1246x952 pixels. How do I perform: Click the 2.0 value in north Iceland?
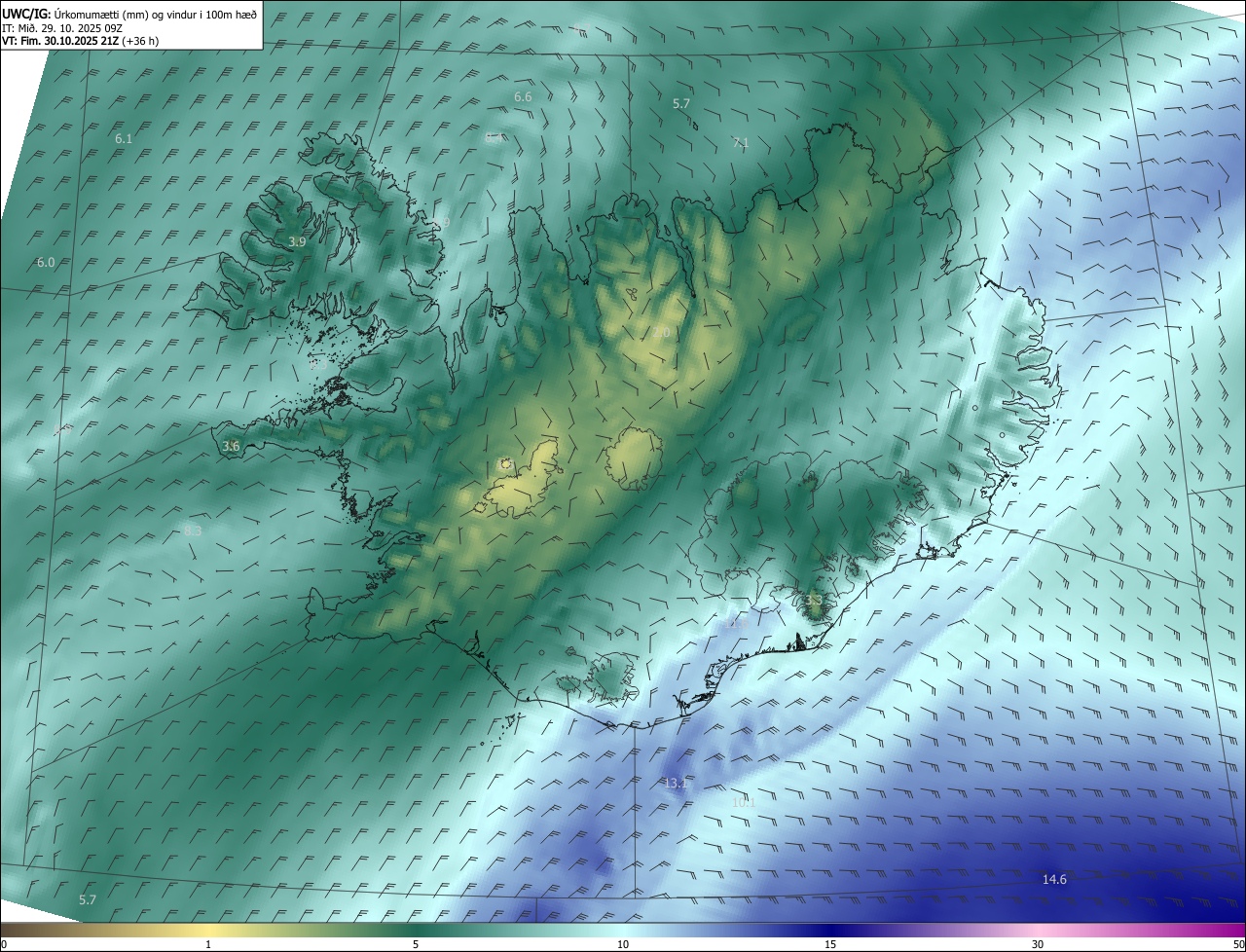click(661, 333)
